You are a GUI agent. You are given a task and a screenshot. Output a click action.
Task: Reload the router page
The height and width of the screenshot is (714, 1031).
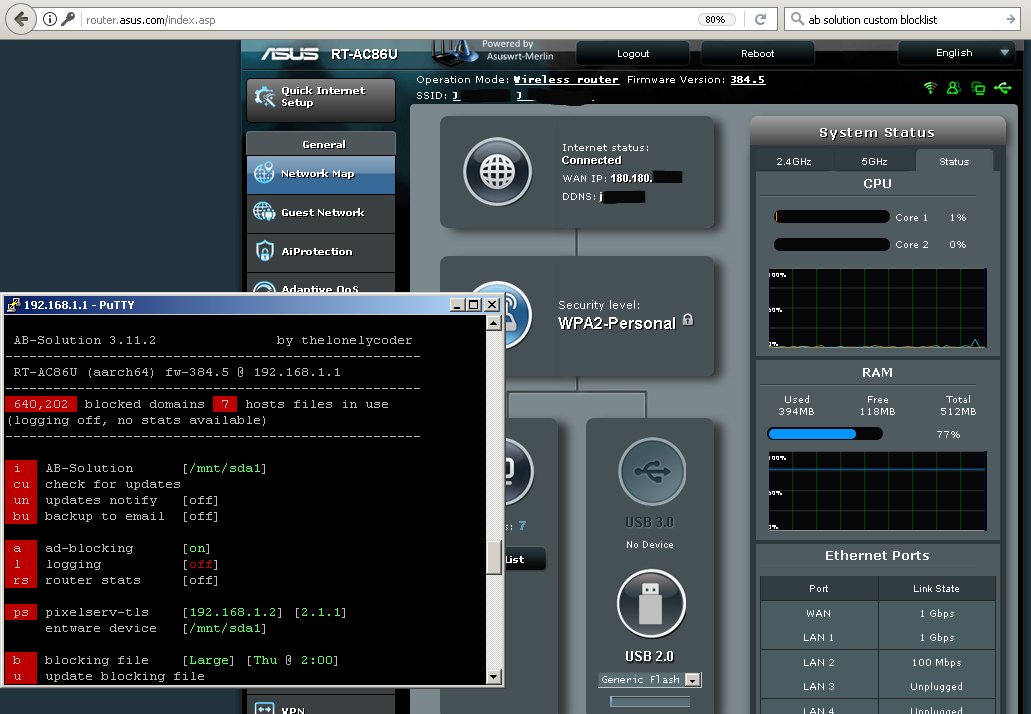click(x=760, y=19)
